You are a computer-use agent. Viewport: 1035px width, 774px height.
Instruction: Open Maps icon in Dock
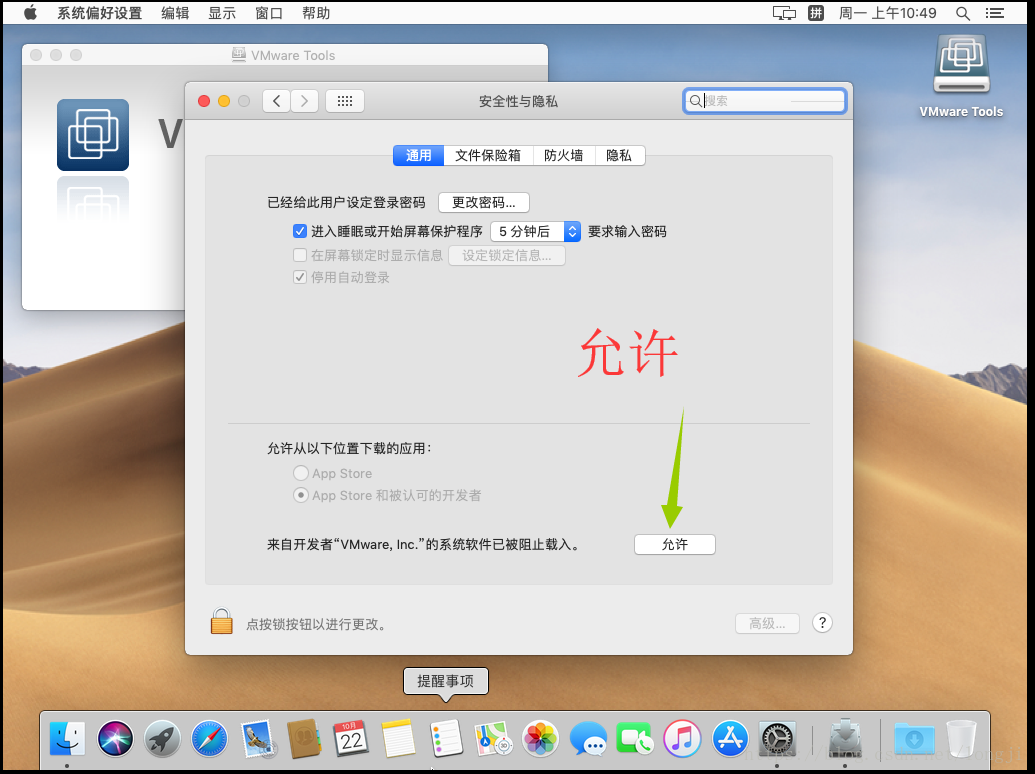pos(494,738)
